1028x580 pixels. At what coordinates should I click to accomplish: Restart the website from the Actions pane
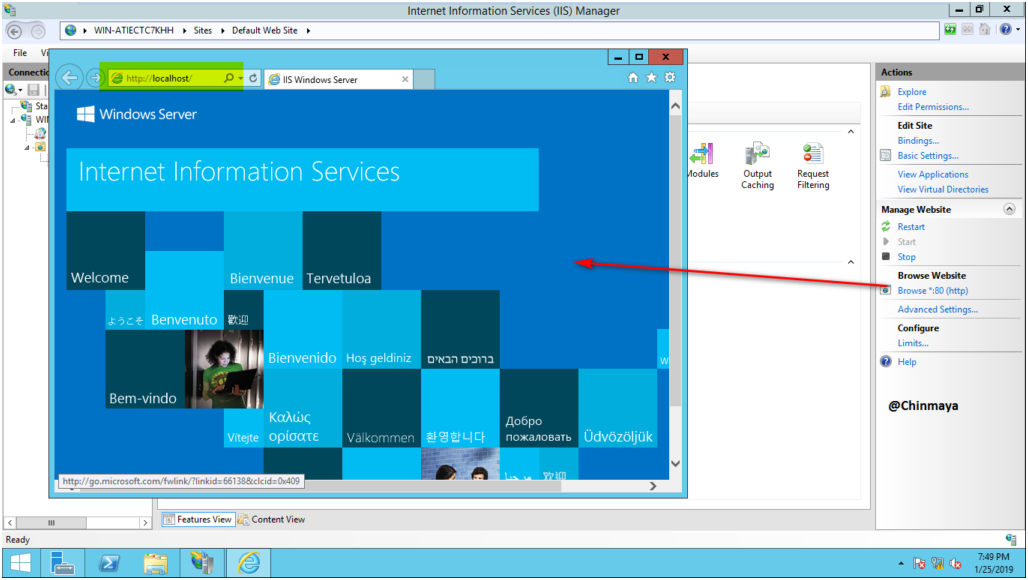click(x=911, y=227)
